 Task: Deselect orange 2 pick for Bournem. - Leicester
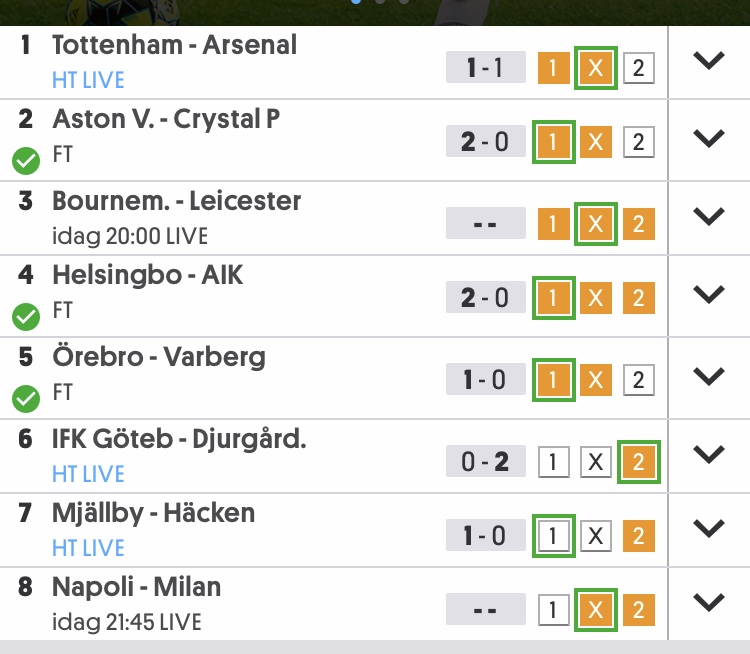pyautogui.click(x=639, y=224)
